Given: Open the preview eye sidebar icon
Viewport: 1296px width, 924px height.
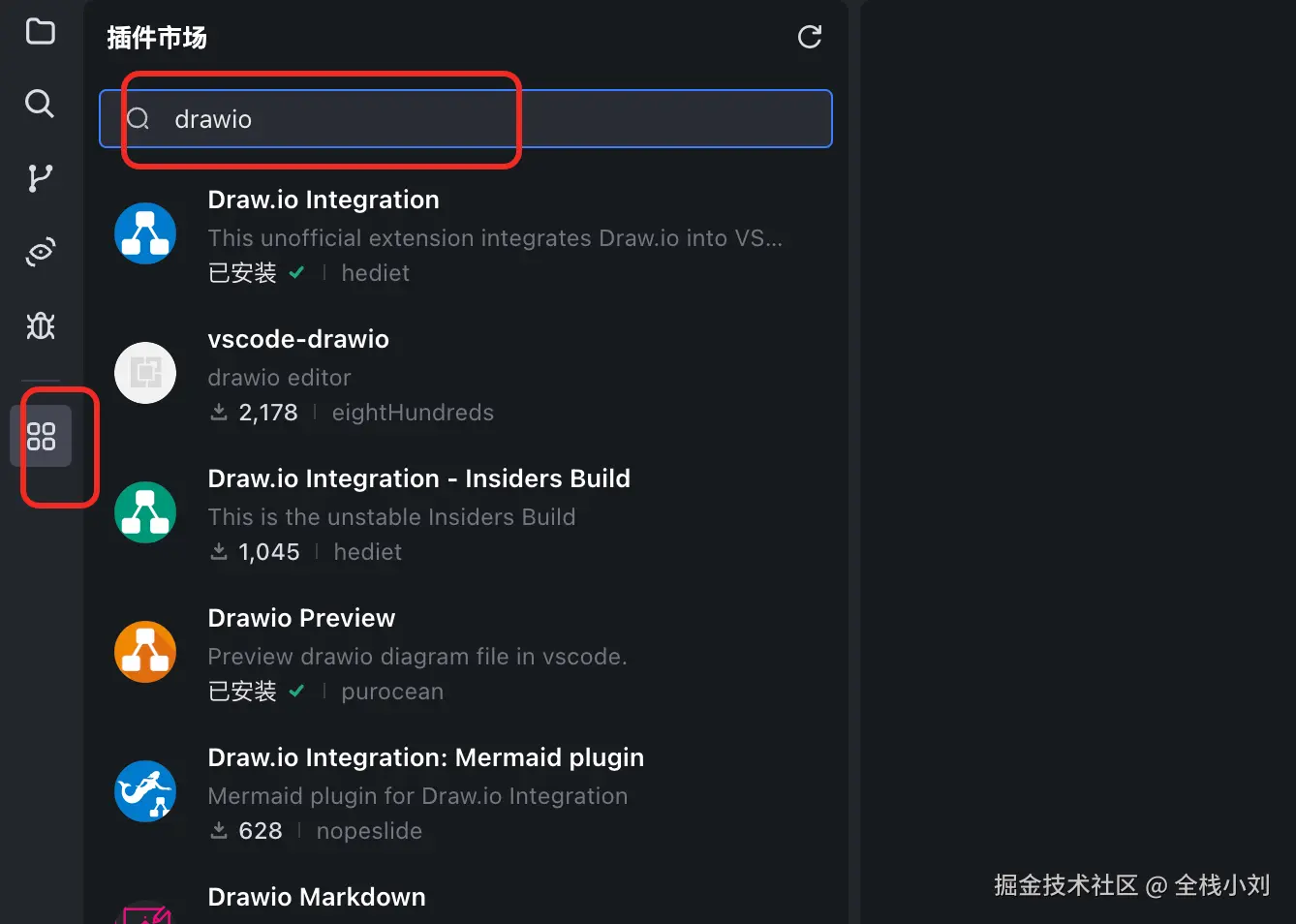Looking at the screenshot, I should (x=40, y=252).
